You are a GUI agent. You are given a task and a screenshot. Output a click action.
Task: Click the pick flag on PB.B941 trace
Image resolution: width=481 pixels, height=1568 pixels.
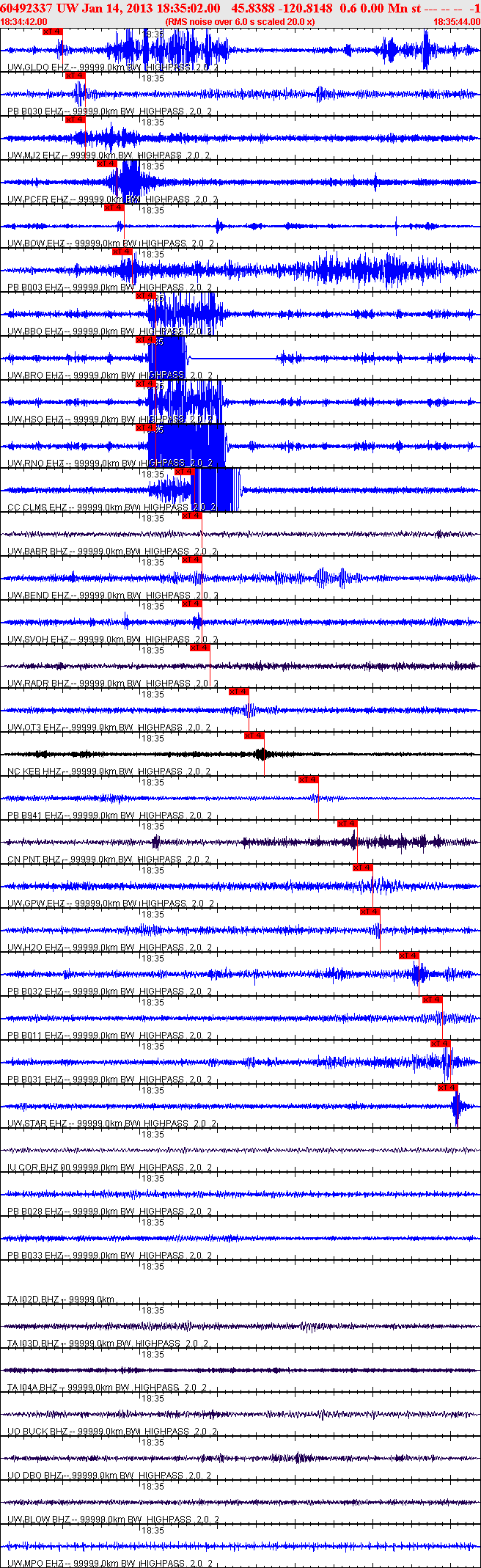[309, 780]
